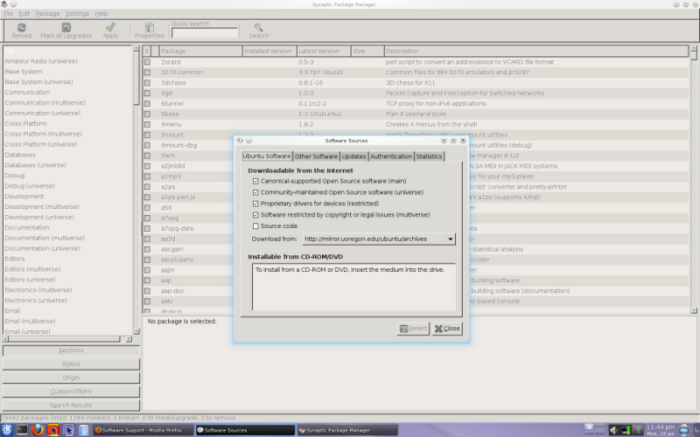Open the KDE application launcher menu
700x437 pixels.
pos(8,429)
